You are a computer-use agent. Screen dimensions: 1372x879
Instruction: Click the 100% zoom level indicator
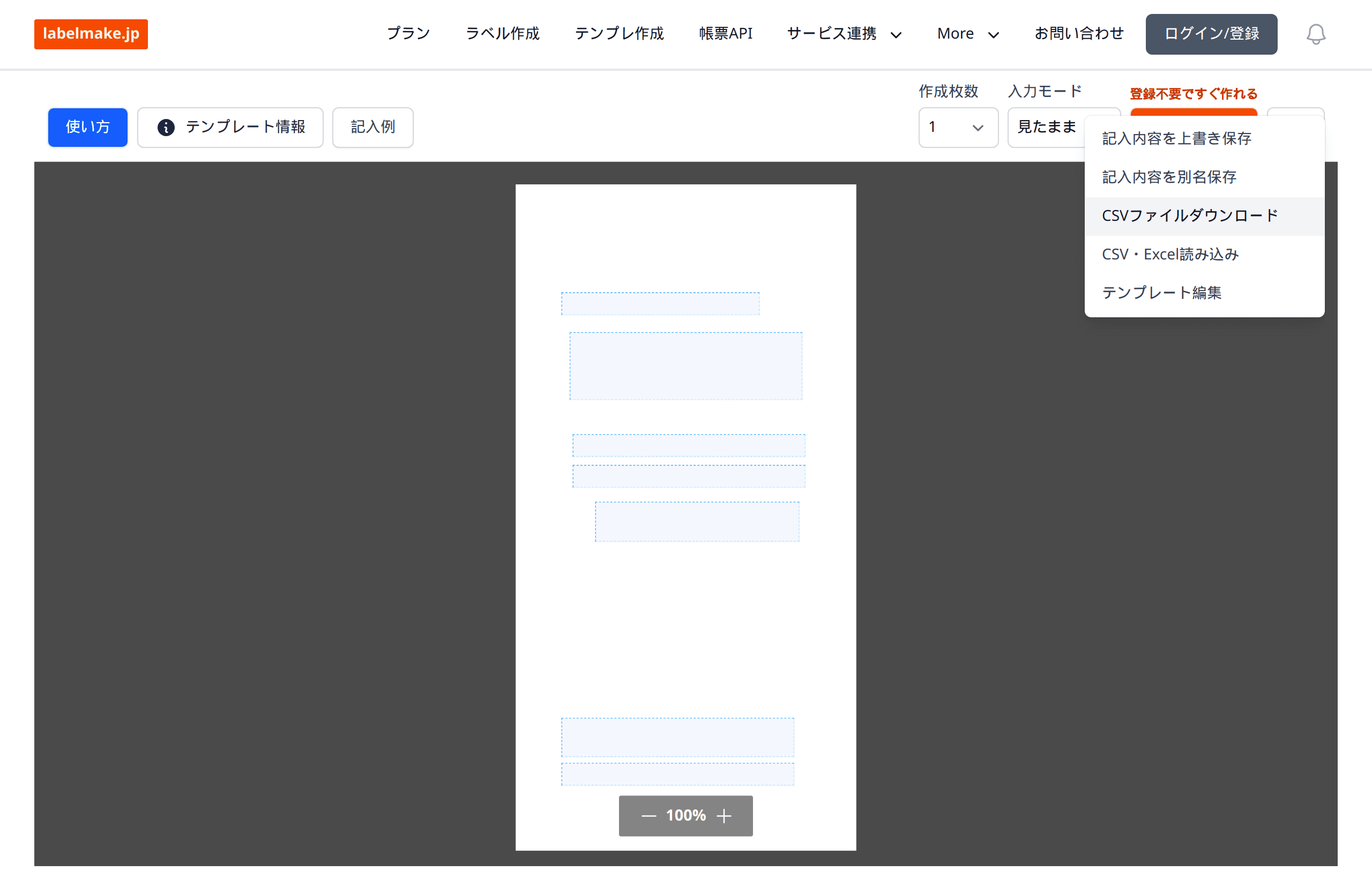coord(685,816)
